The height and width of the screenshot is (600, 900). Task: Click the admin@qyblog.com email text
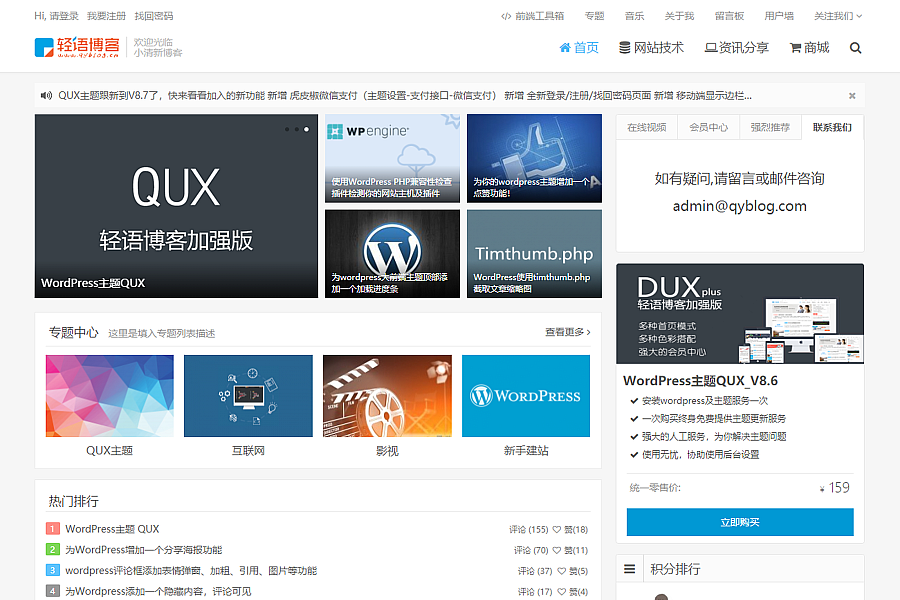click(x=740, y=206)
